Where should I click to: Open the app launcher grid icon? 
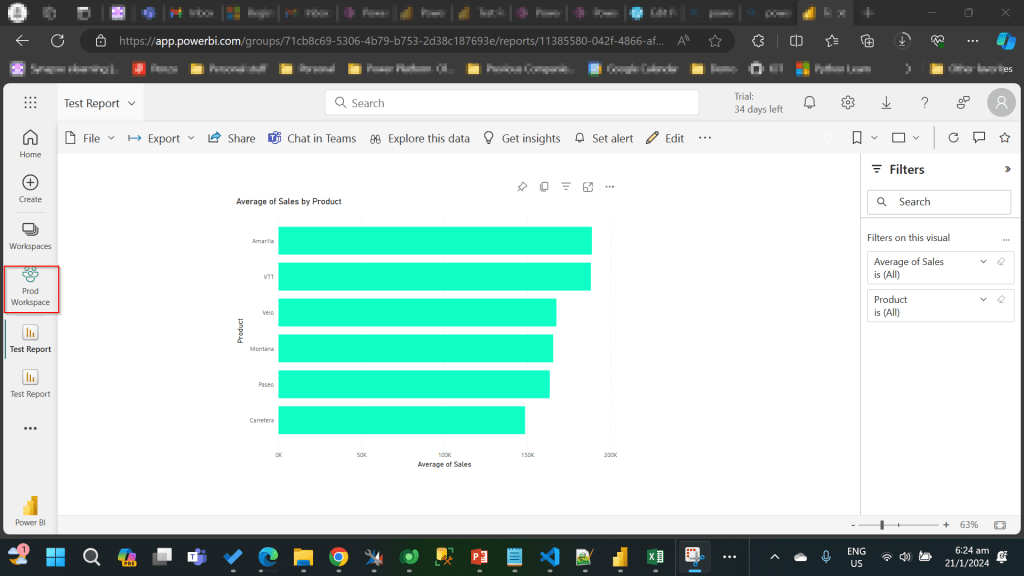(x=30, y=103)
